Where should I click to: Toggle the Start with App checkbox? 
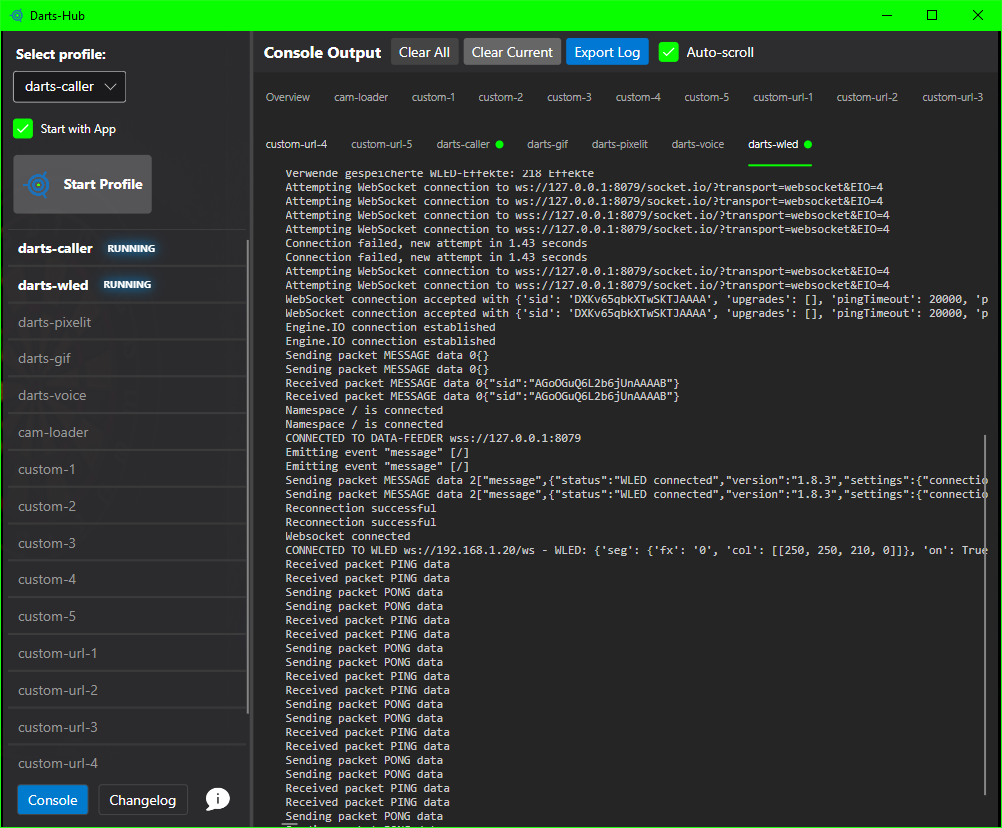click(x=23, y=129)
